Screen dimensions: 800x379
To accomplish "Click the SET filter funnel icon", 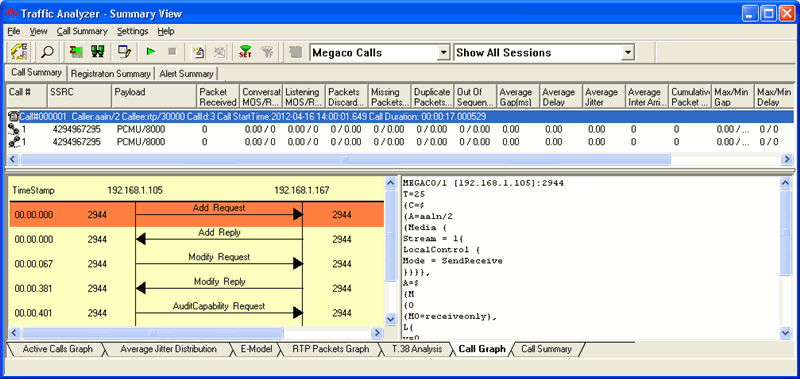I will pyautogui.click(x=245, y=52).
